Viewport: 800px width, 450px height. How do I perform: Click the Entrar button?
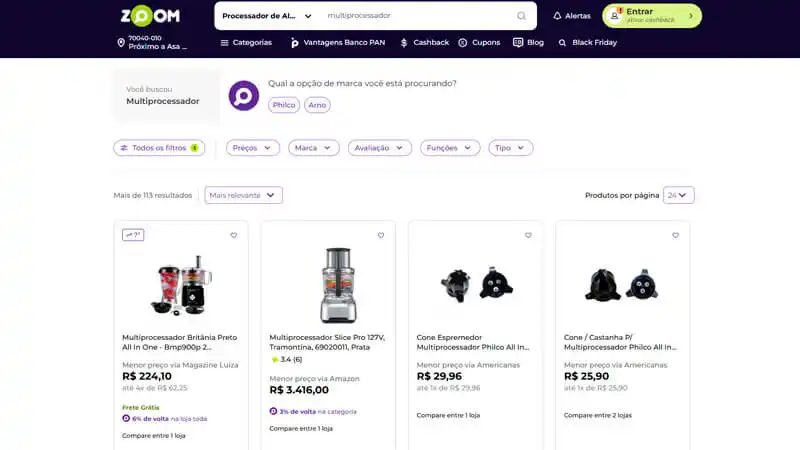pos(652,16)
